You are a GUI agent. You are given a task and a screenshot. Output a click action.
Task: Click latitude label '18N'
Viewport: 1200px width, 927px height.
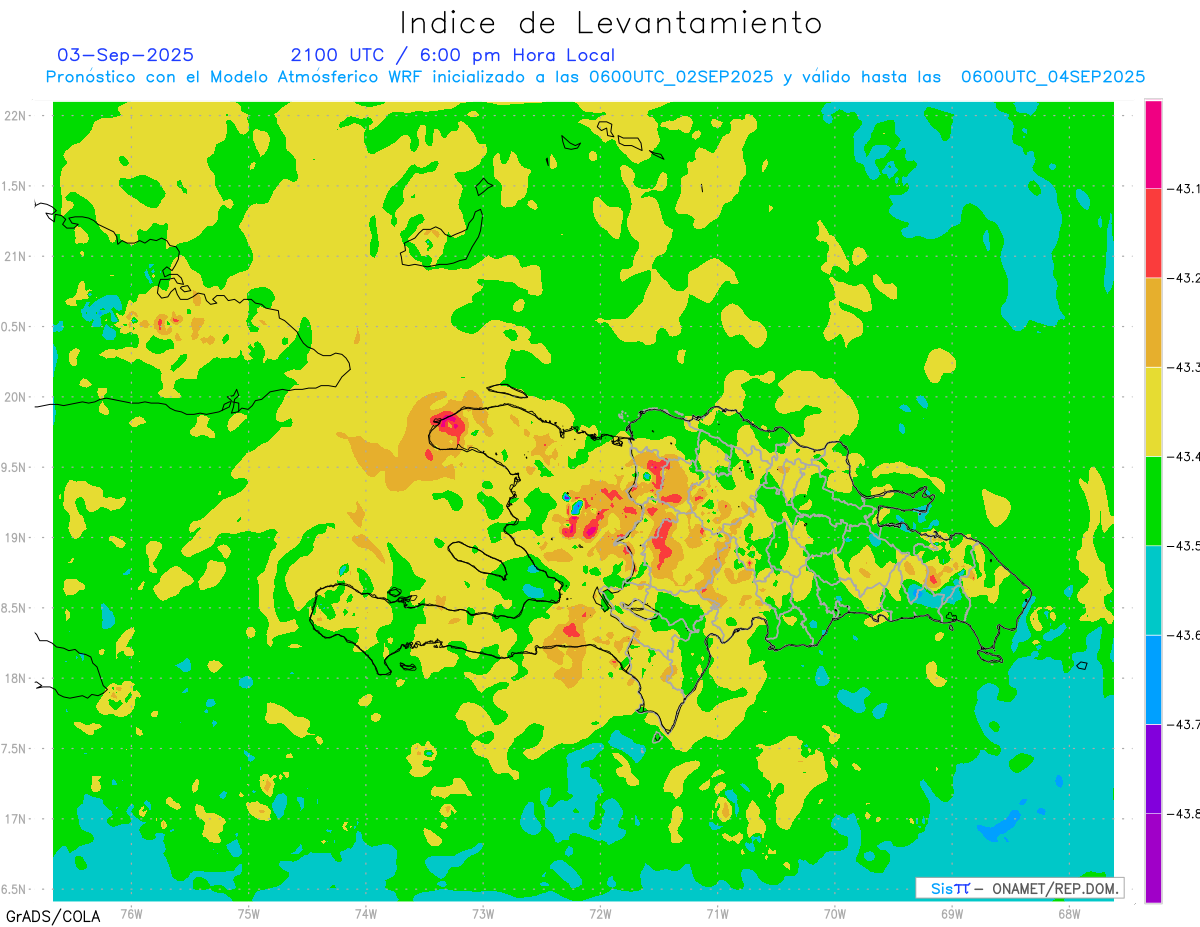tap(16, 678)
